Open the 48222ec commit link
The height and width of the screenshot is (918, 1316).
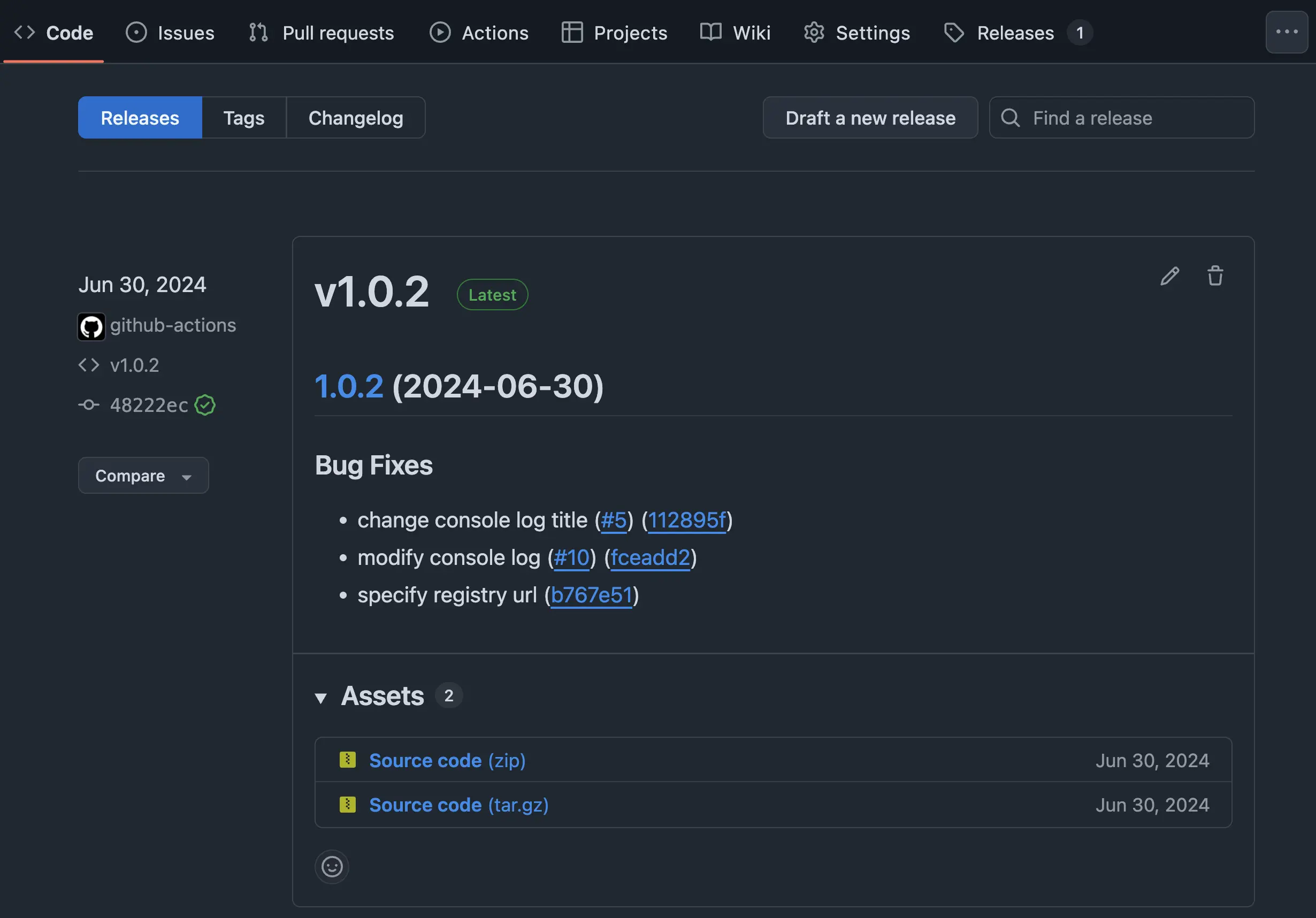point(149,405)
